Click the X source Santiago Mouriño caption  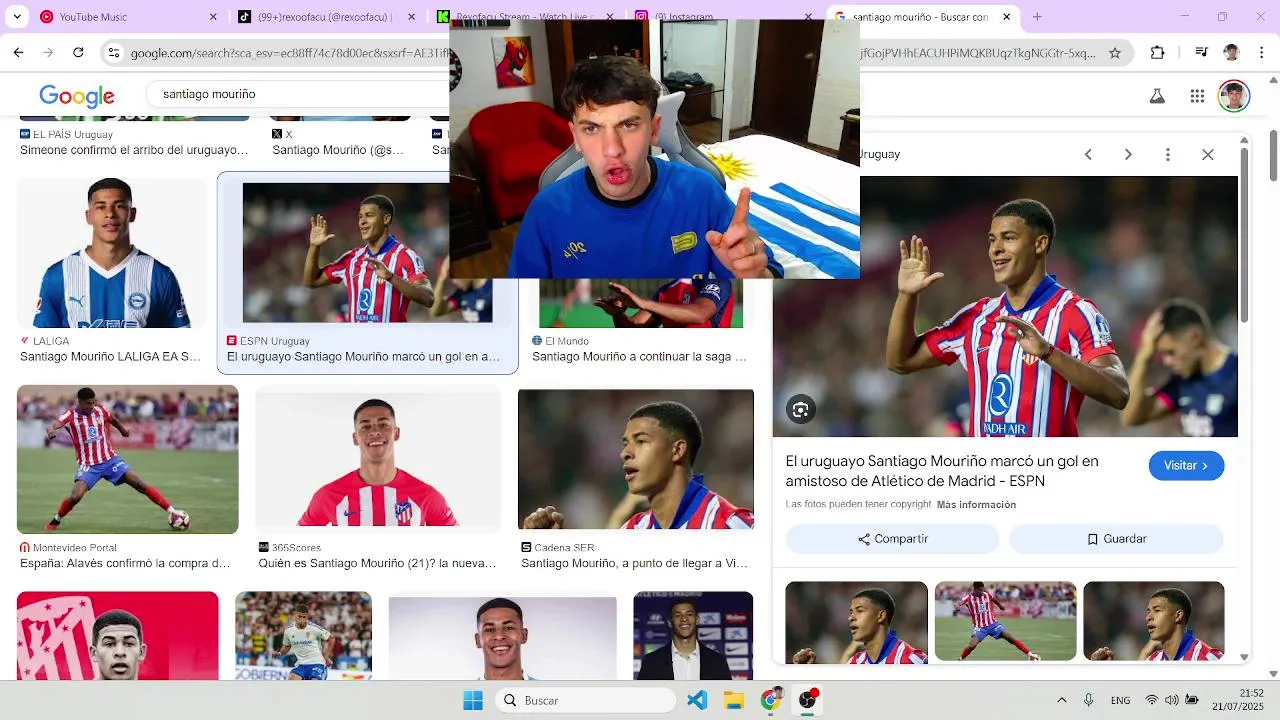point(338,150)
